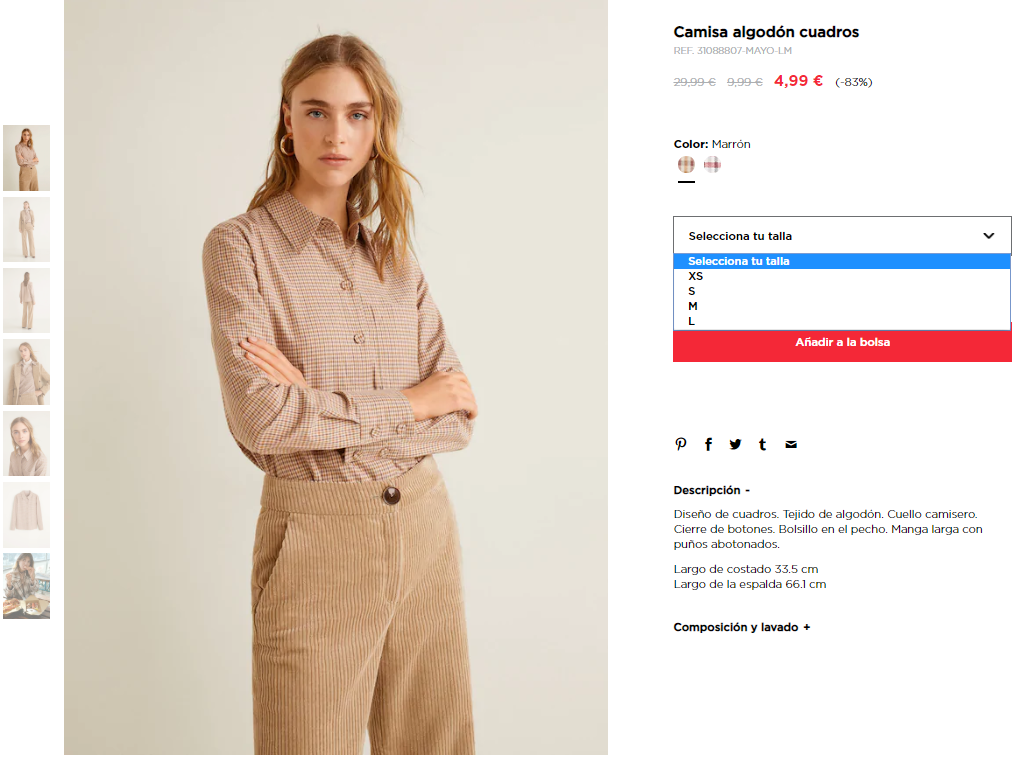The width and height of the screenshot is (1019, 758).
Task: View full-body front thumbnail, second in strip
Action: (27, 229)
